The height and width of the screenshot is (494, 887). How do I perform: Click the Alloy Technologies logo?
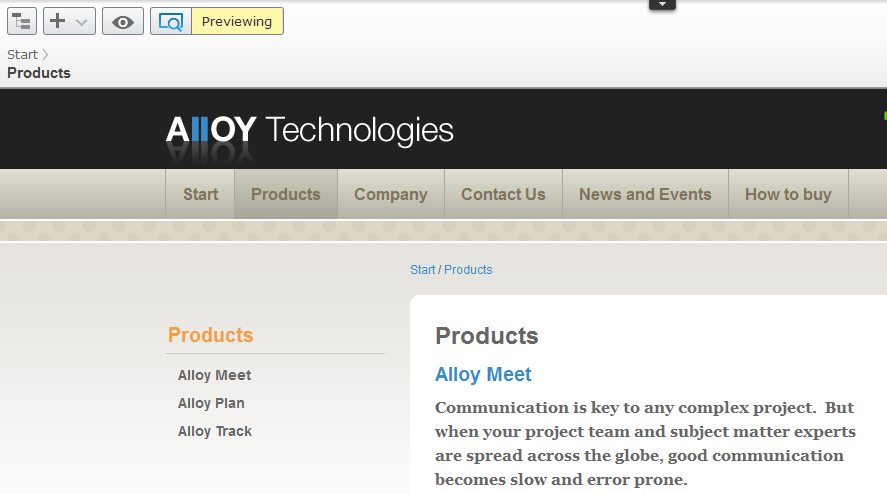309,131
